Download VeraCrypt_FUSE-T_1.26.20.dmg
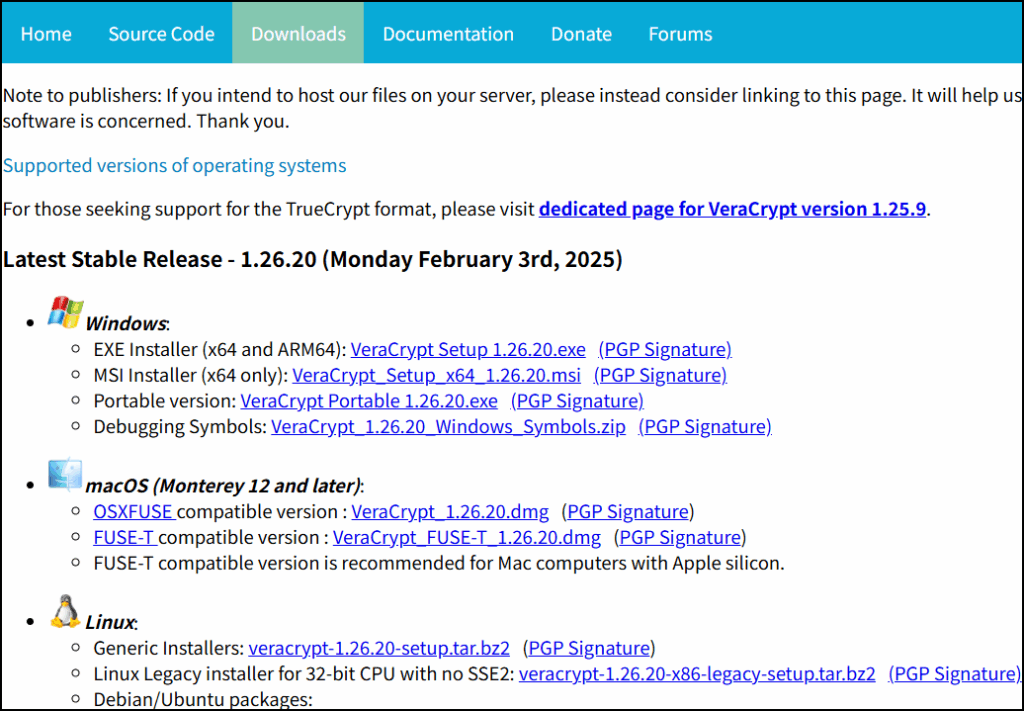The width and height of the screenshot is (1024, 711). click(x=466, y=538)
